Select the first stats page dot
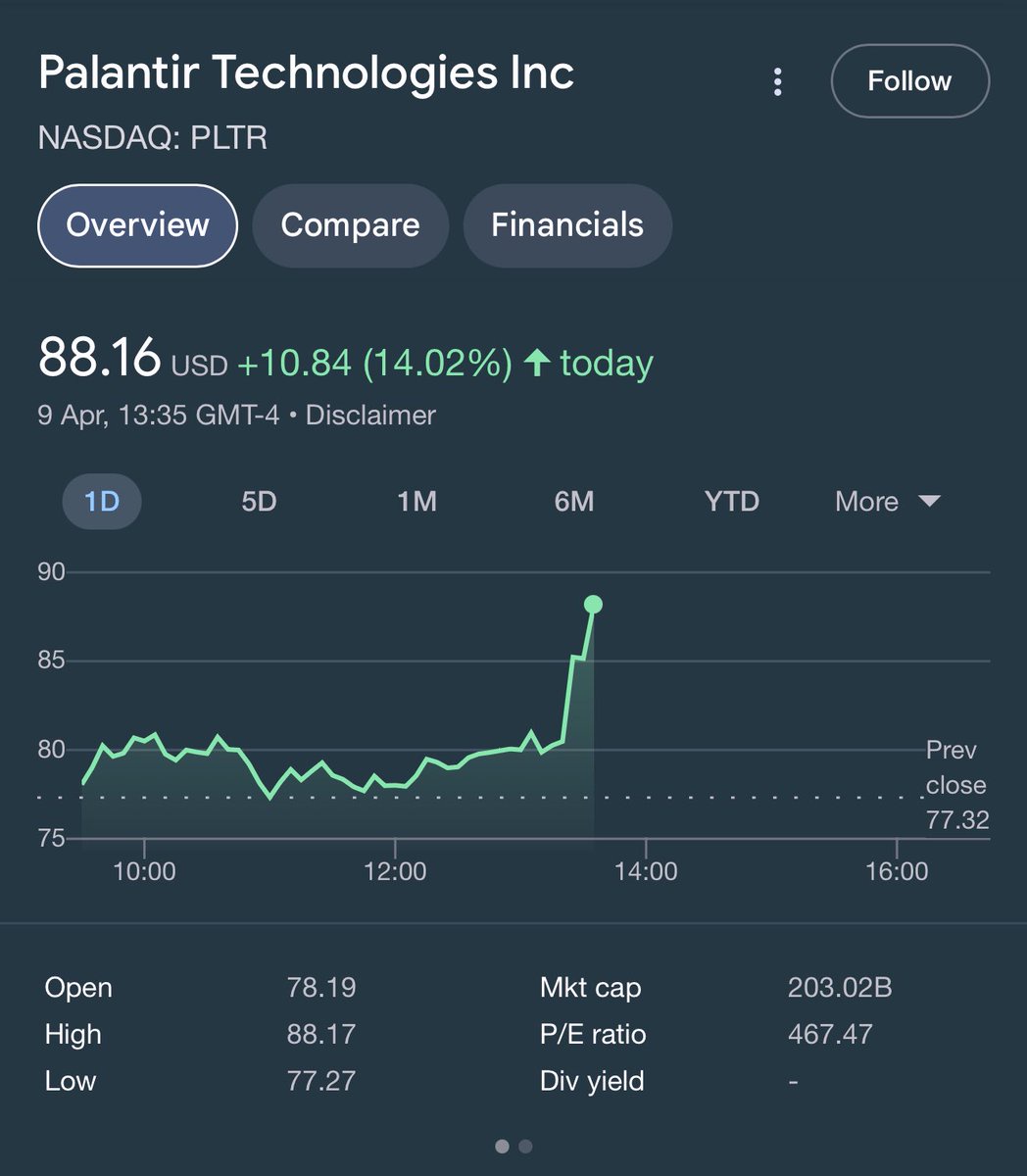Image resolution: width=1027 pixels, height=1176 pixels. [502, 1146]
